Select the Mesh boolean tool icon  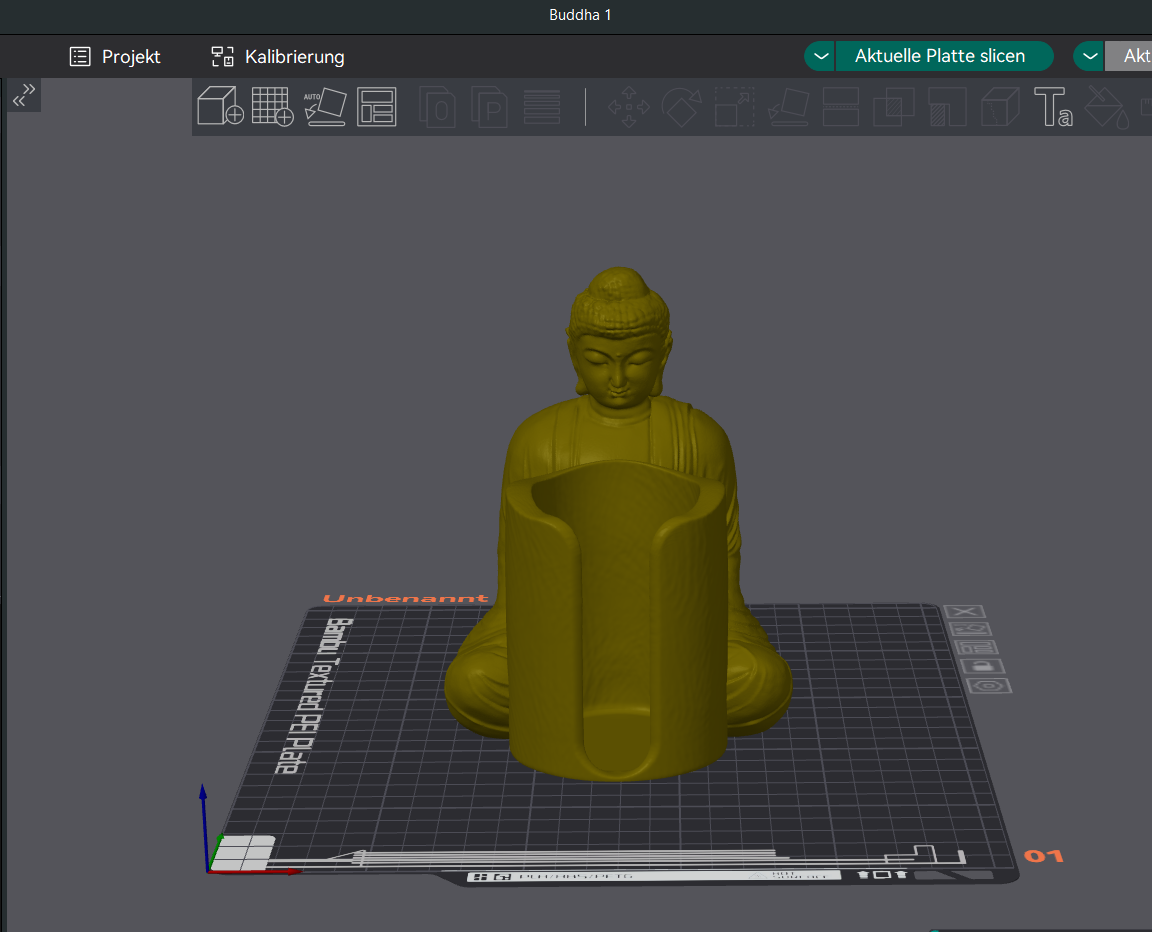click(893, 106)
